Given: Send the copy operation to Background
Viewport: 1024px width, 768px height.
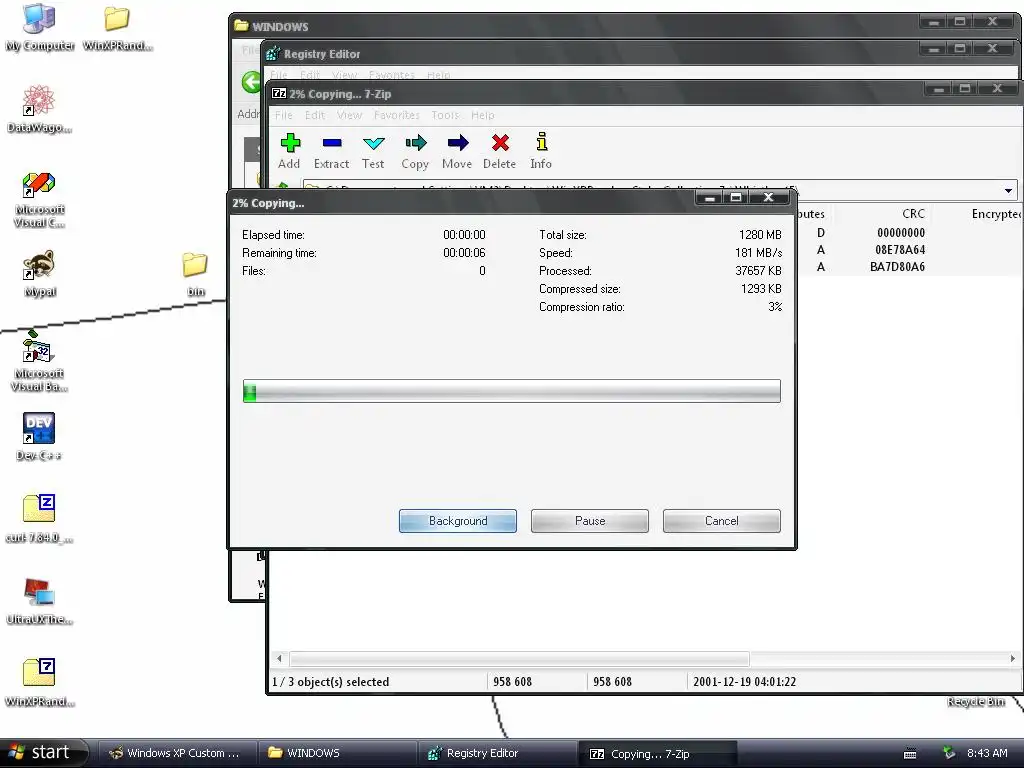Looking at the screenshot, I should point(458,521).
